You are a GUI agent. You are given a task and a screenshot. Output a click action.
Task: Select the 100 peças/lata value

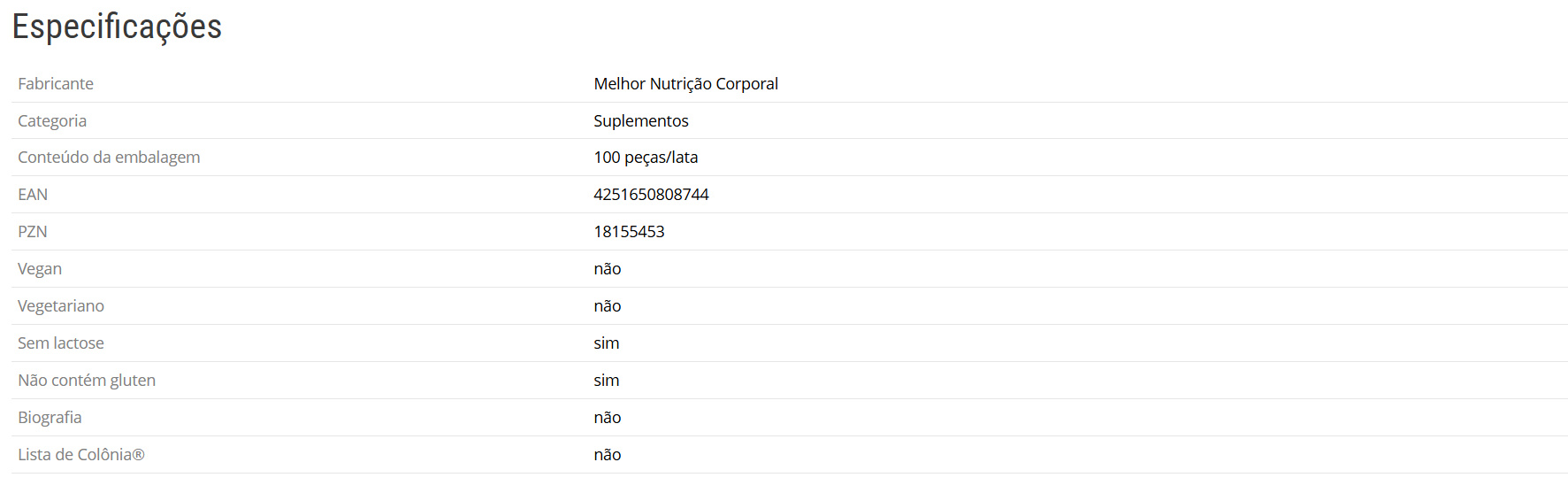click(646, 158)
